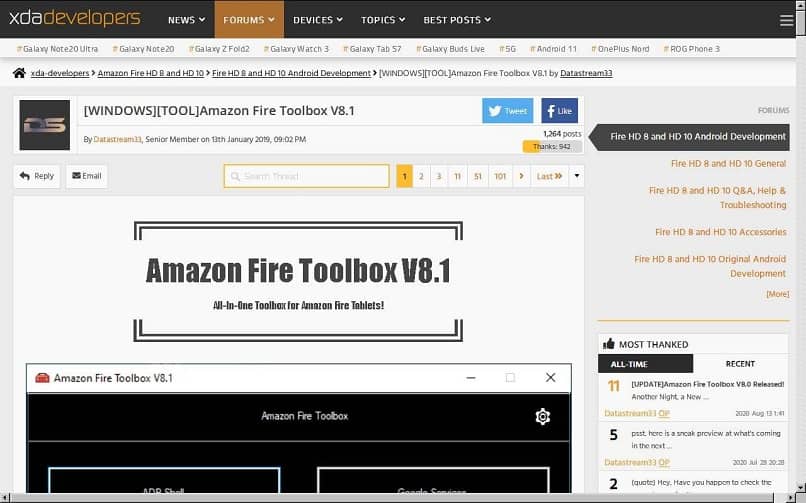Jump to page 51 of the thread
Image resolution: width=806 pixels, height=503 pixels.
(x=478, y=176)
